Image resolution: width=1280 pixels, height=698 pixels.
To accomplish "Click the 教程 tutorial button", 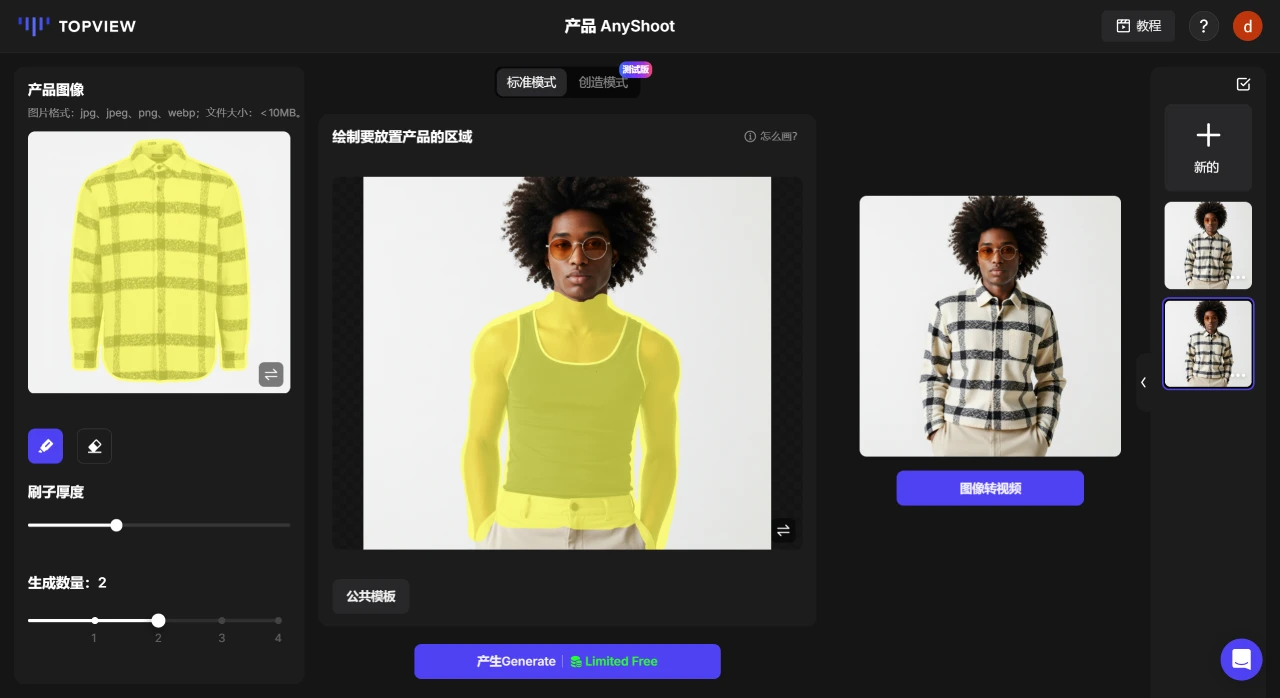I will click(x=1138, y=26).
